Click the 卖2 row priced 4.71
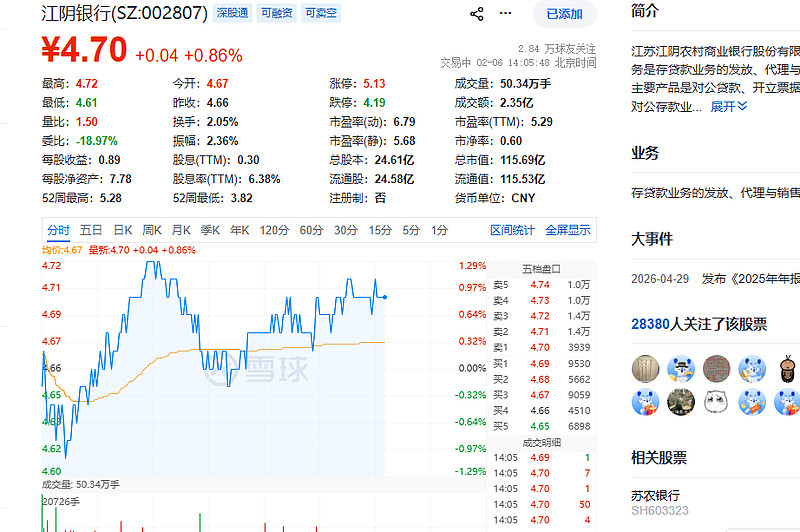Viewport: 800px width, 532px height. 541,332
